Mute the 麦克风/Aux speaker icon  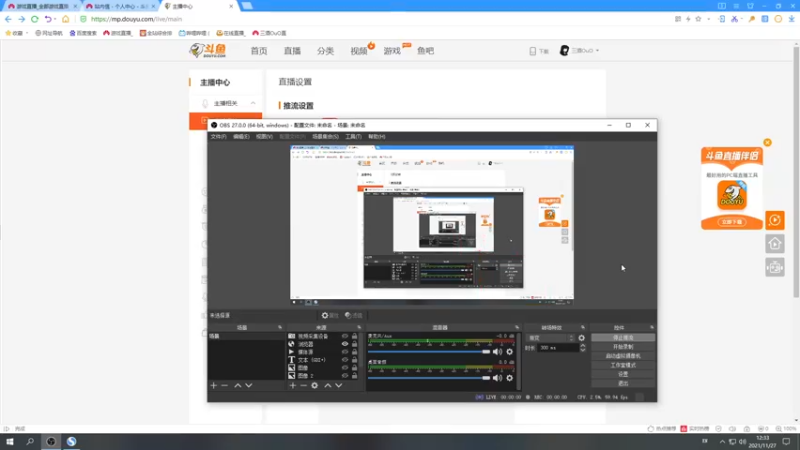point(497,352)
